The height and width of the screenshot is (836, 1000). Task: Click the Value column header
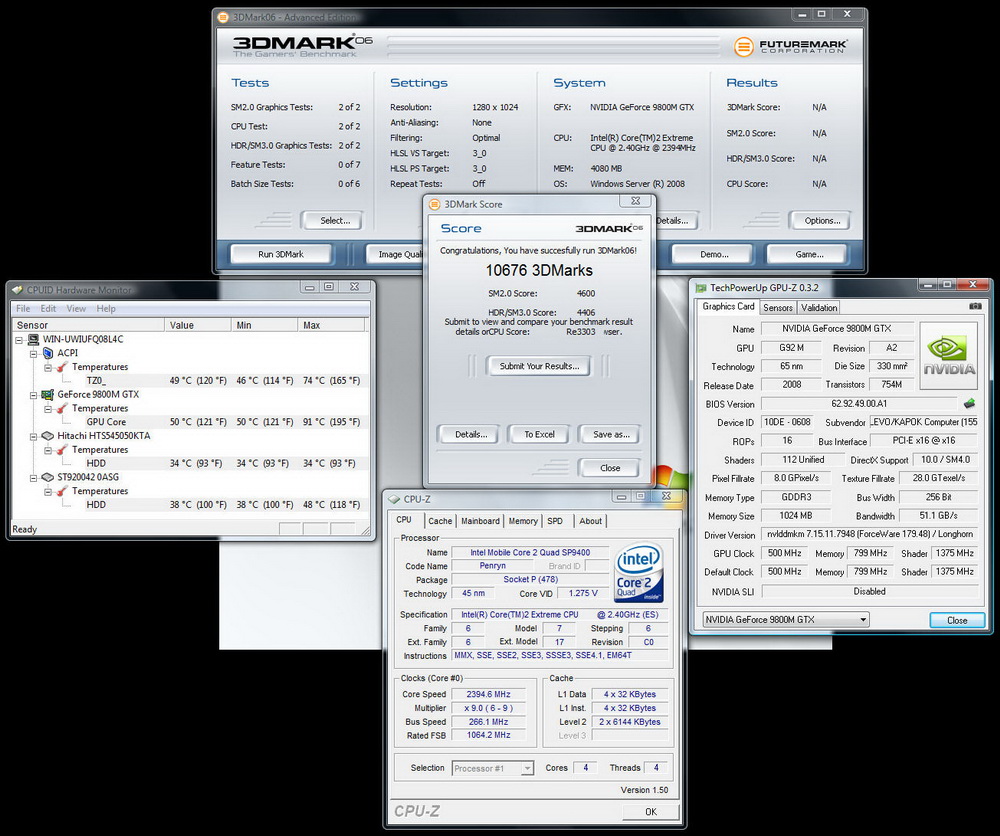[198, 325]
